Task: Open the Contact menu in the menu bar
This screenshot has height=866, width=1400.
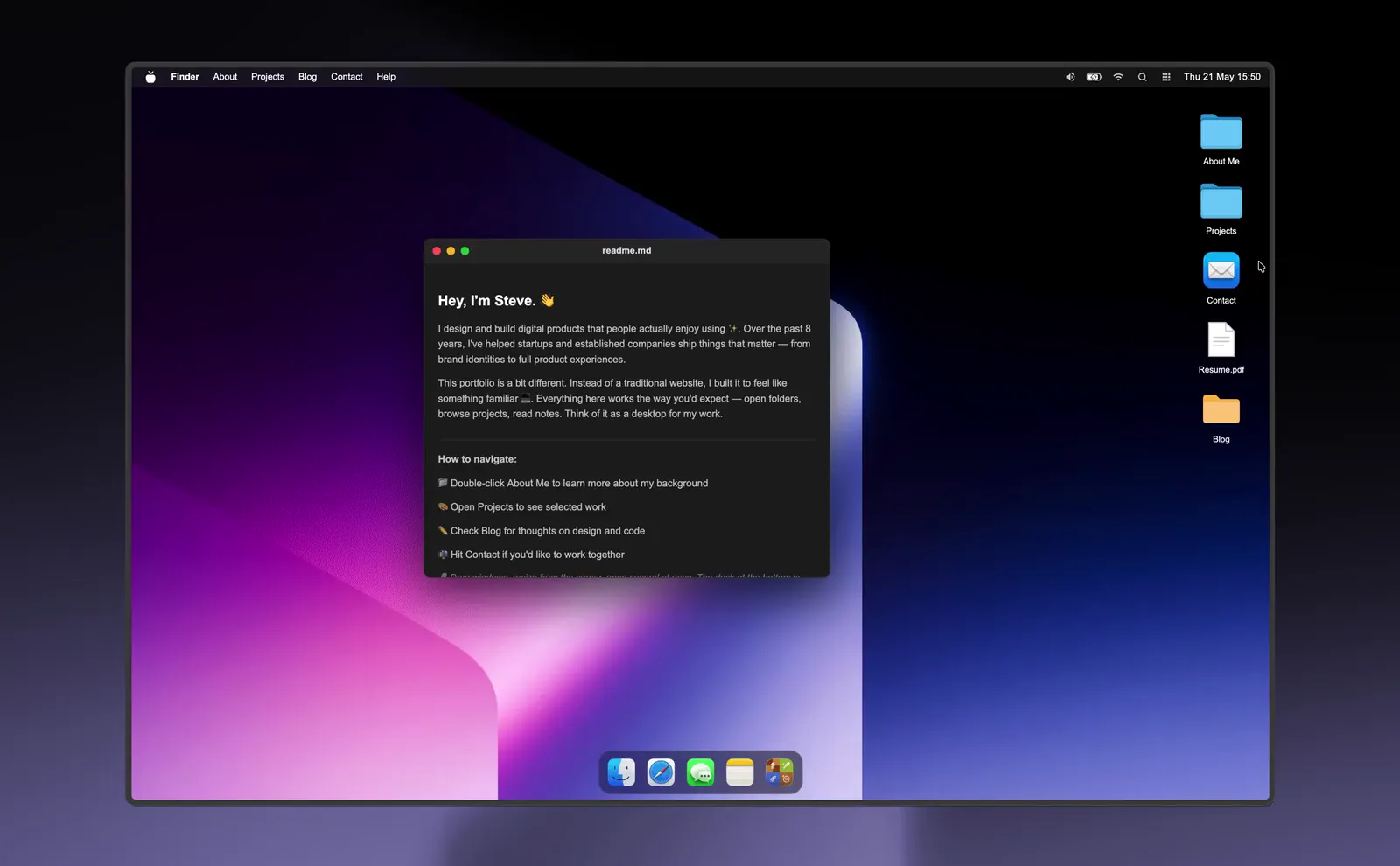Action: [346, 77]
